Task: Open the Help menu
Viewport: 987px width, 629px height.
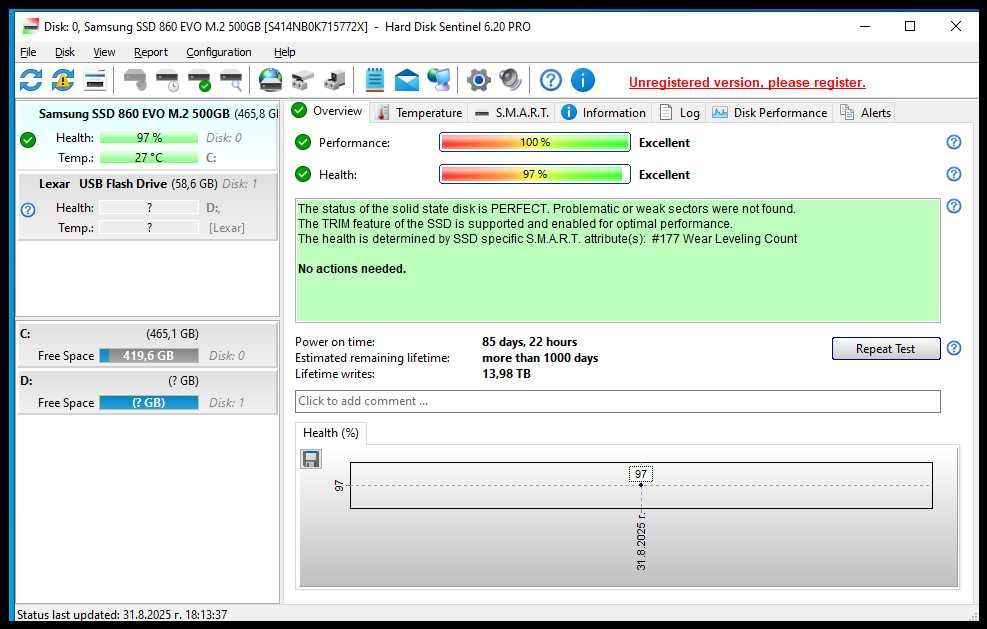Action: [285, 52]
